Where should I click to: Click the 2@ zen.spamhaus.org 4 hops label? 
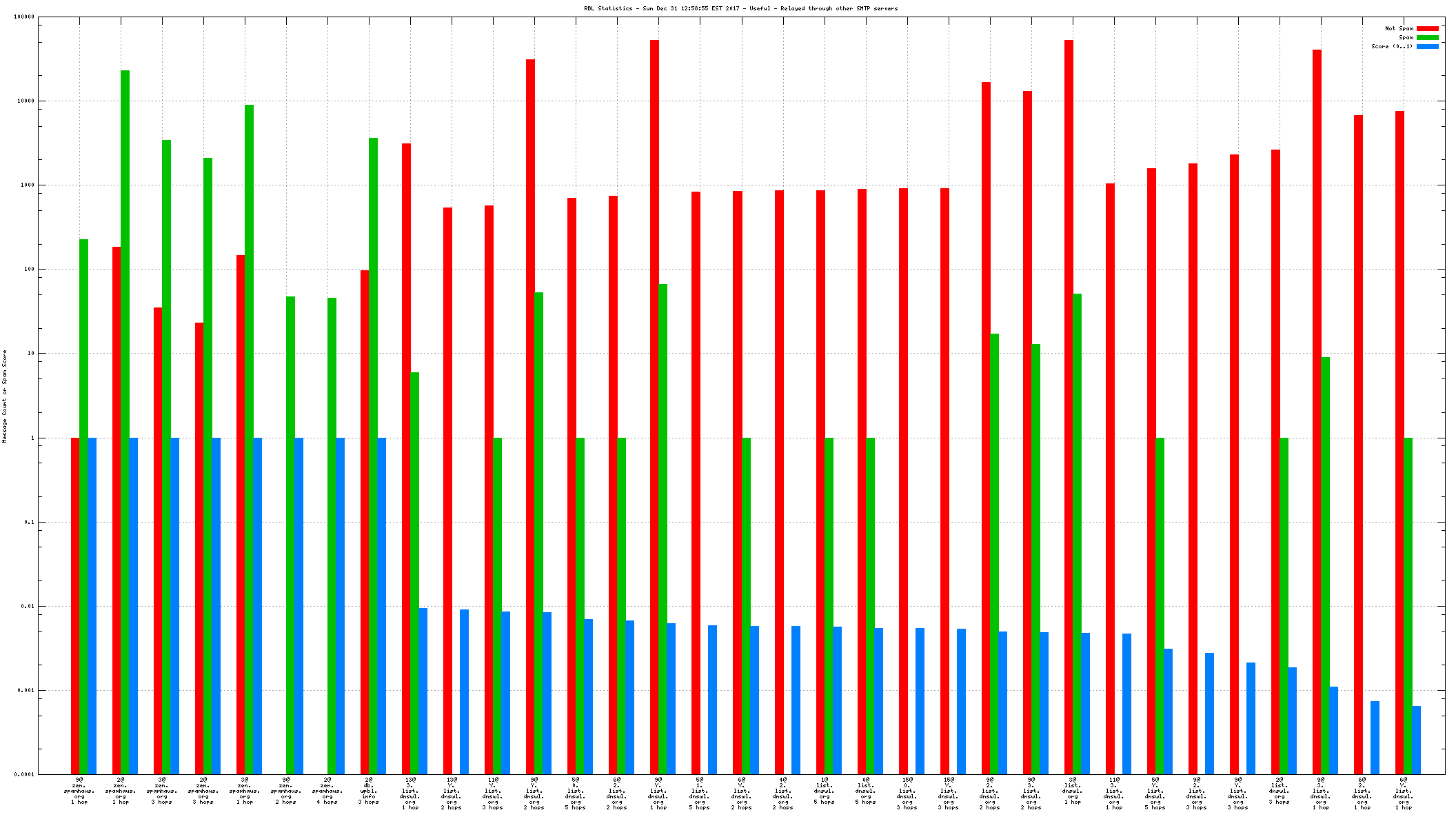click(x=327, y=791)
